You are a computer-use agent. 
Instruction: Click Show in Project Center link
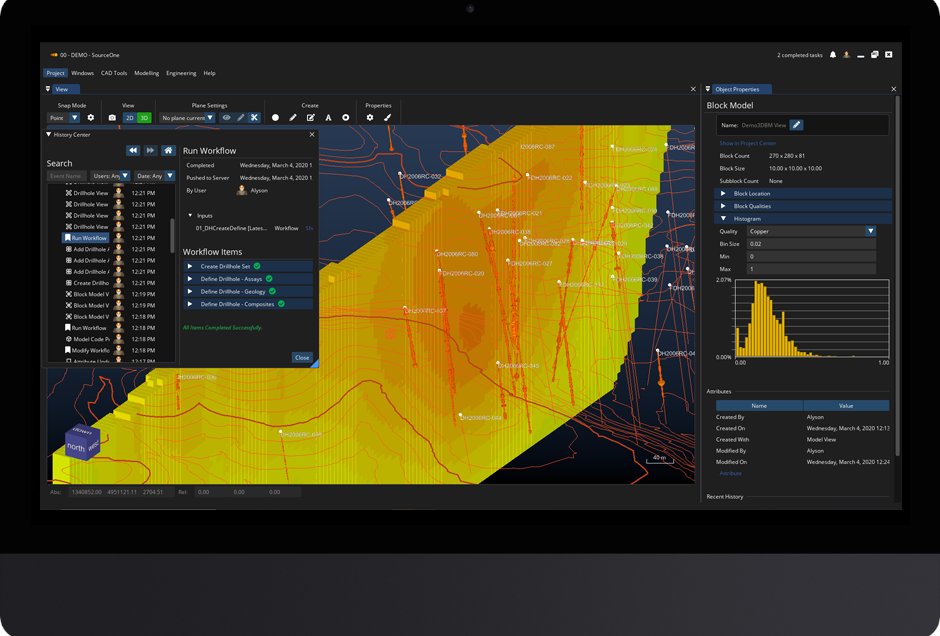click(748, 143)
